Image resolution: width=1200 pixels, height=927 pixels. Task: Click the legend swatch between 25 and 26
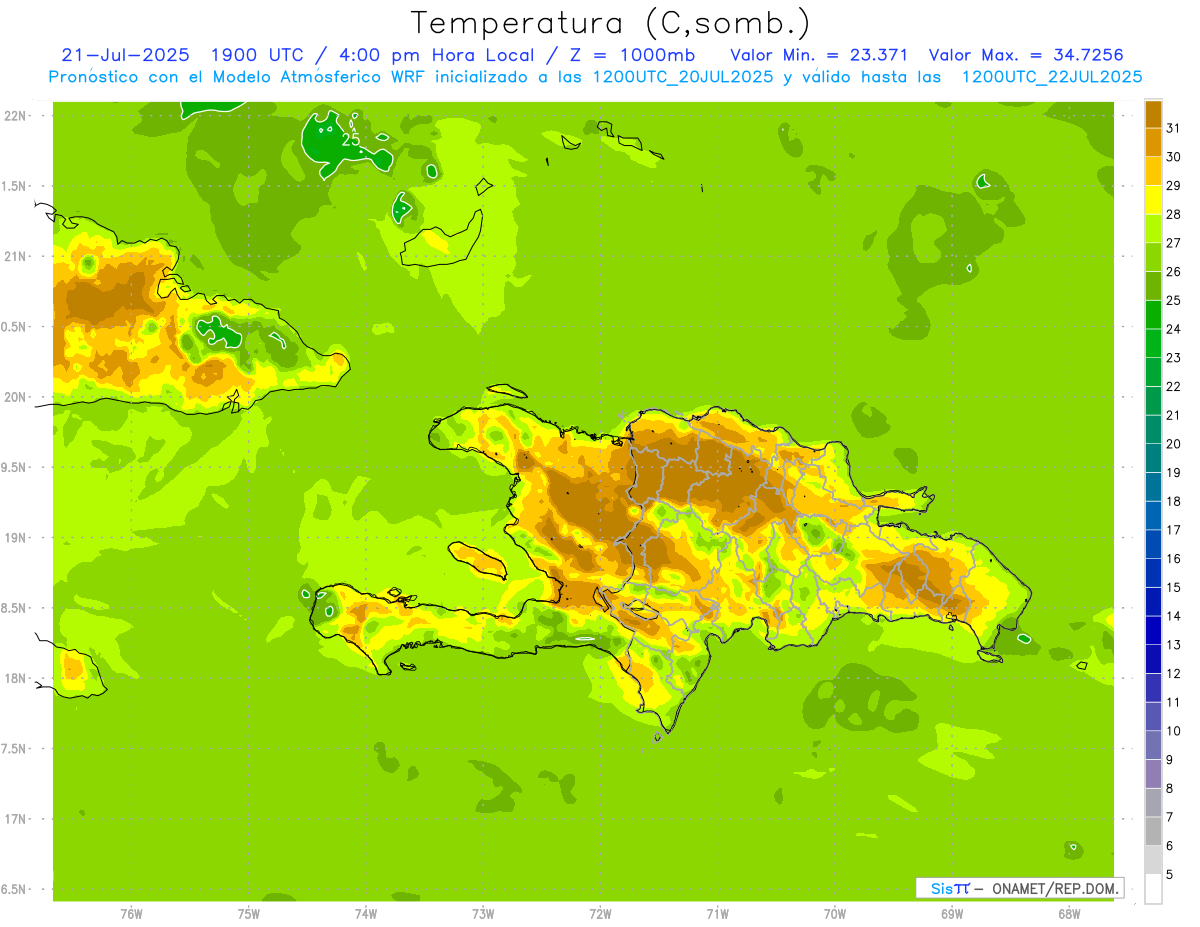(x=1153, y=286)
